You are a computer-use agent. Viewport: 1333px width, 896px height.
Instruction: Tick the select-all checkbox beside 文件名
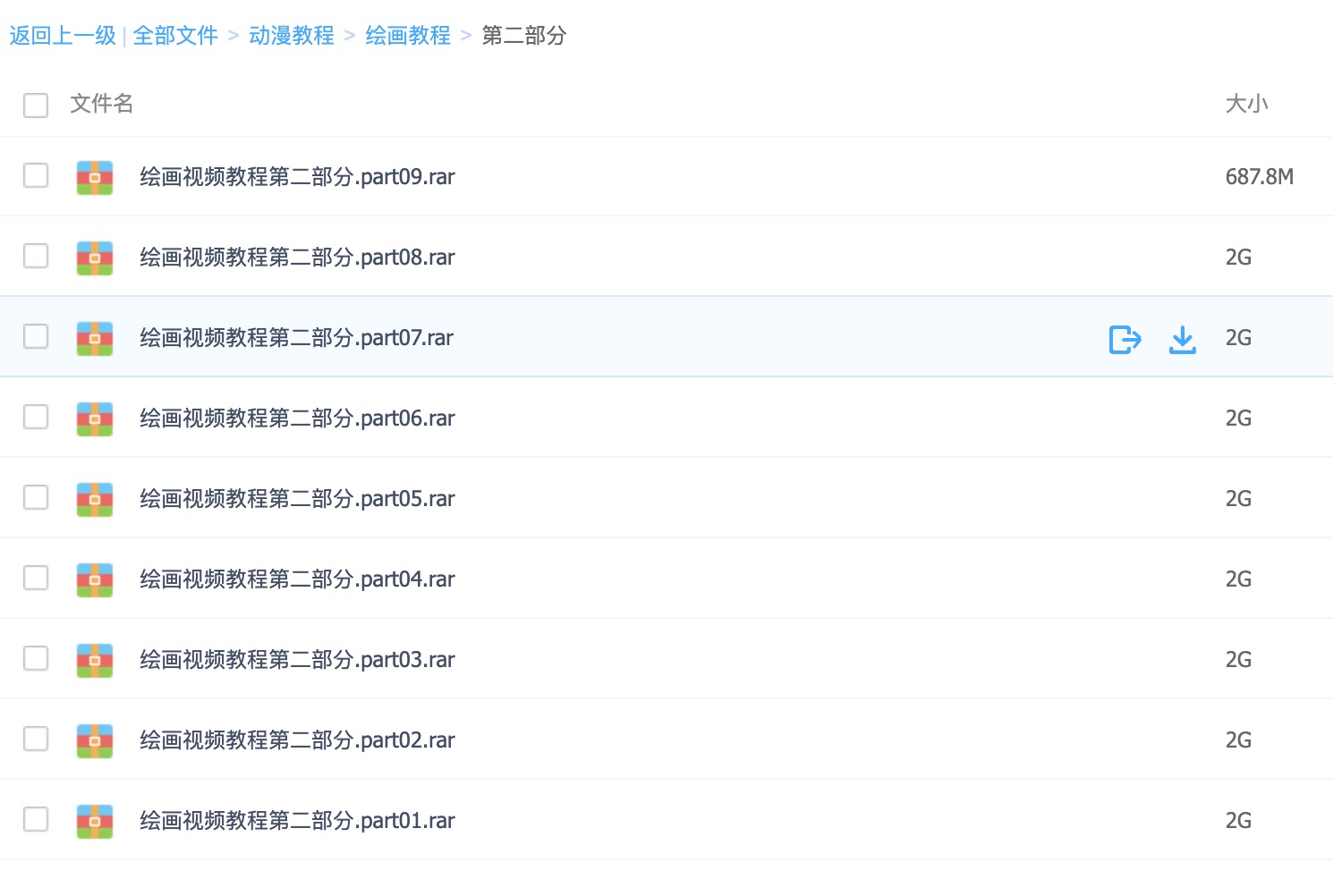36,105
